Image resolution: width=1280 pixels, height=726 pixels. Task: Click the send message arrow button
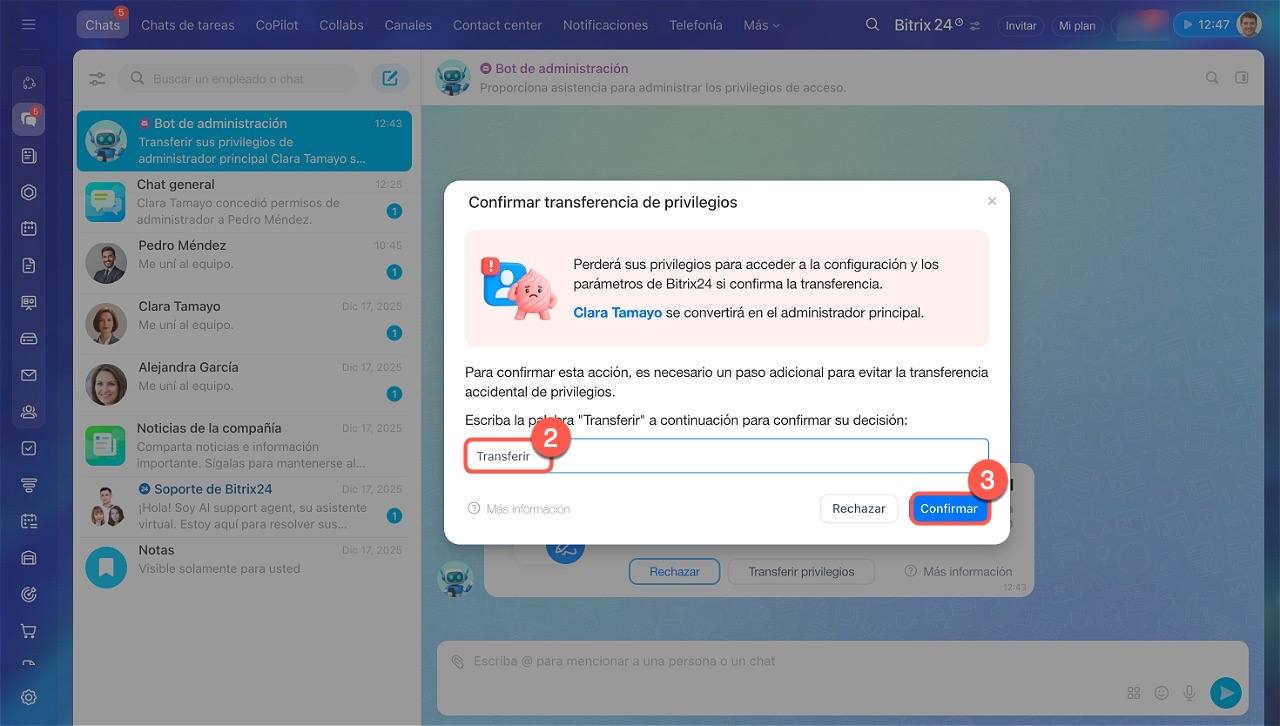pyautogui.click(x=1225, y=692)
